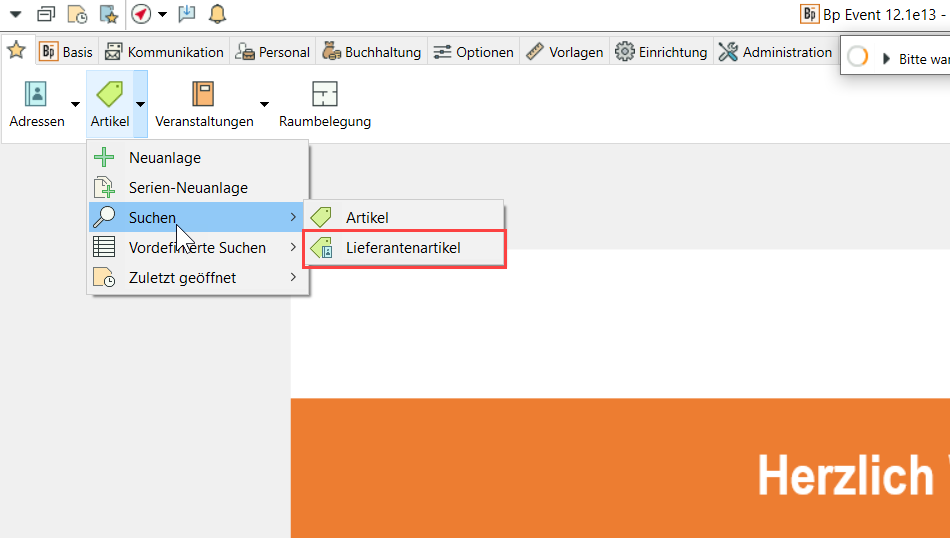Select Lieferantenartikel from the Suchen submenu
Screen dimensions: 950x538
click(x=403, y=247)
